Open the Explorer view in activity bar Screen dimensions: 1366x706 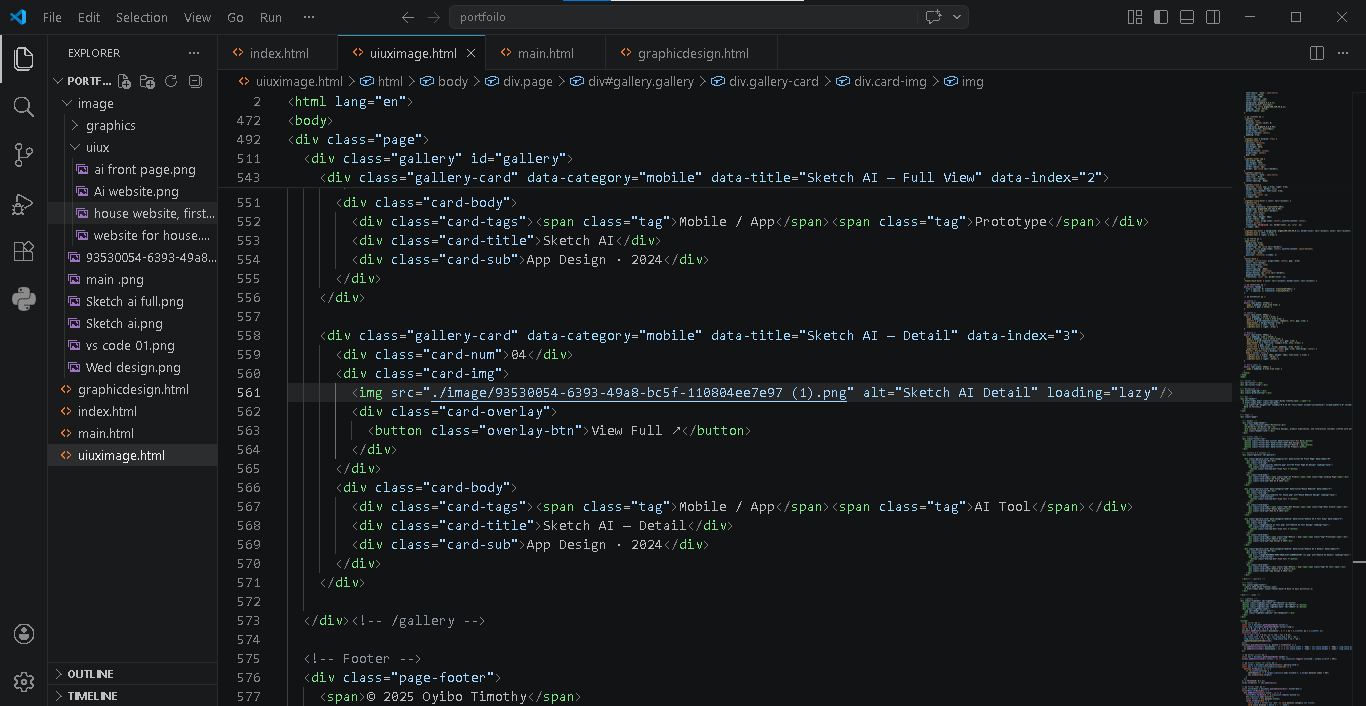pos(24,58)
